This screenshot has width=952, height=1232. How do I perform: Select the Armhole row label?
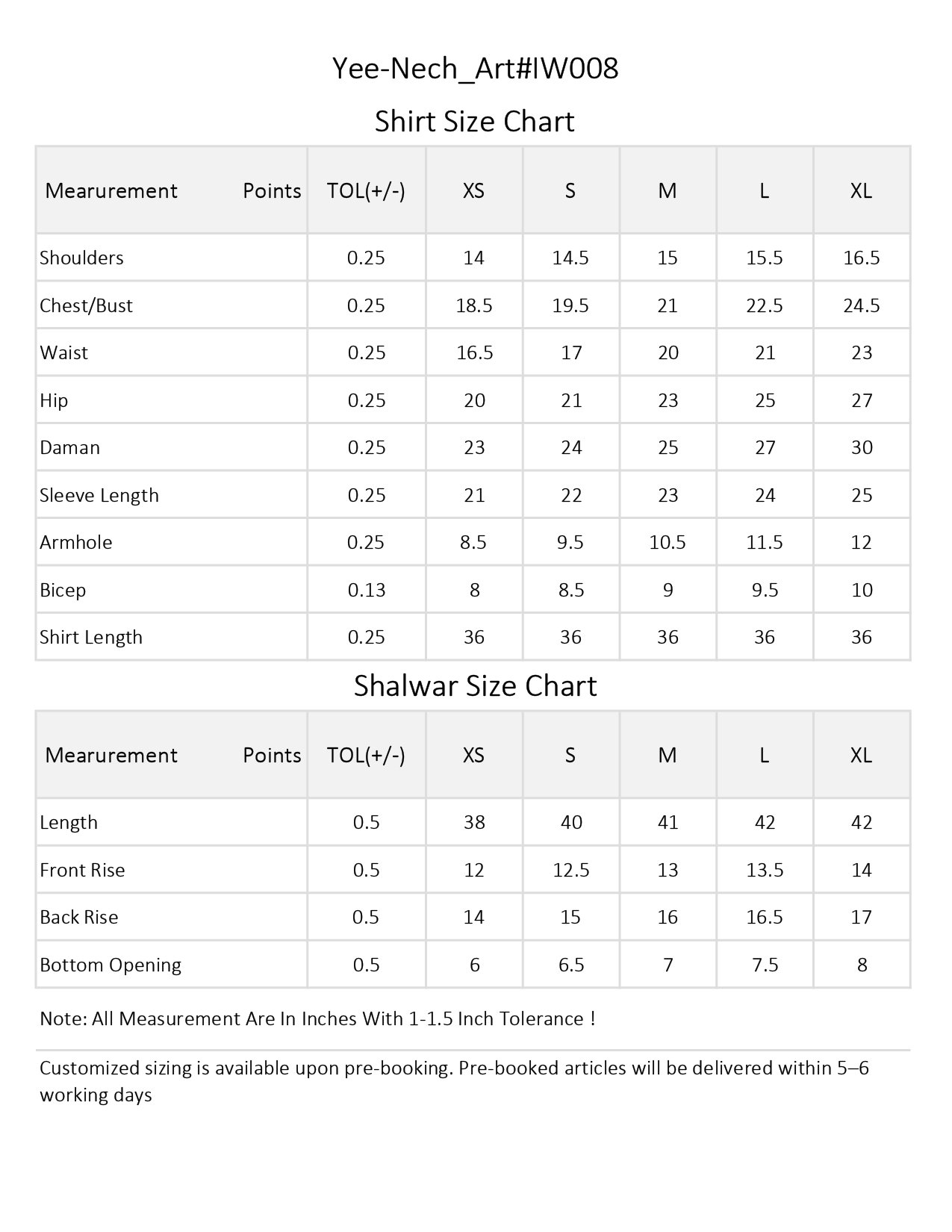point(76,542)
